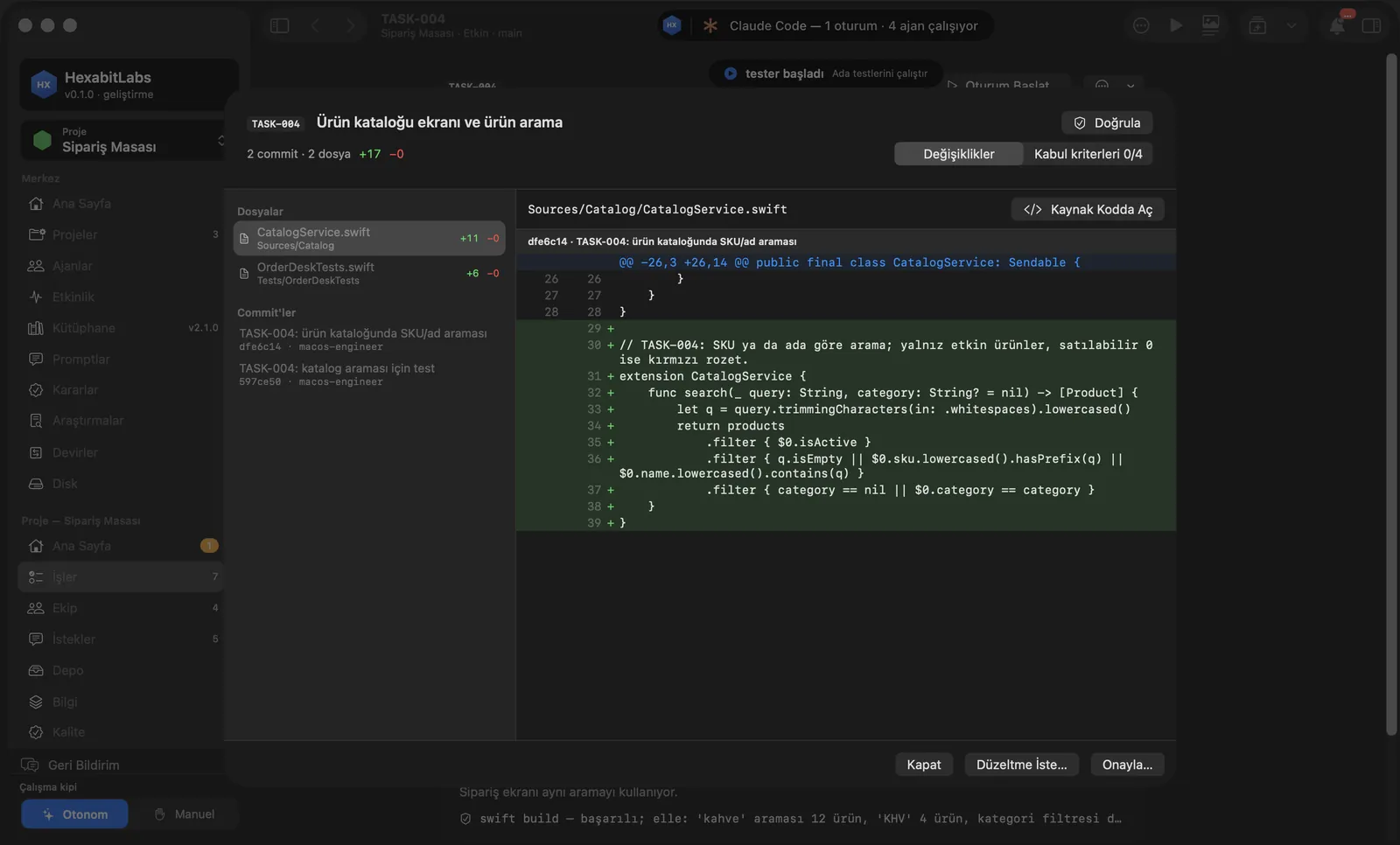The height and width of the screenshot is (845, 1400).
Task: Click the Ekip sidebar icon
Action: pyautogui.click(x=36, y=608)
